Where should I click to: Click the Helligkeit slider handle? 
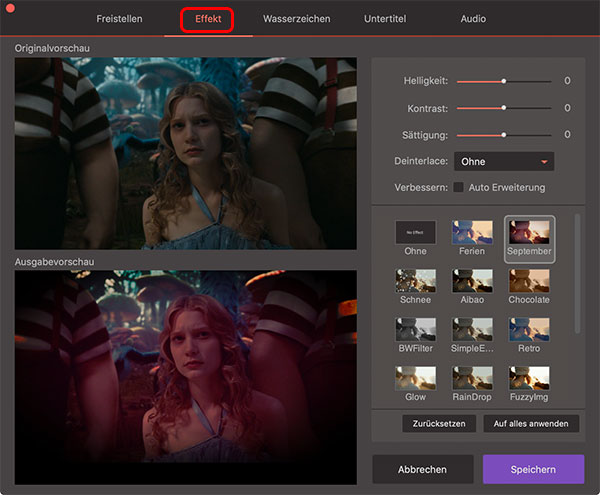[x=504, y=81]
